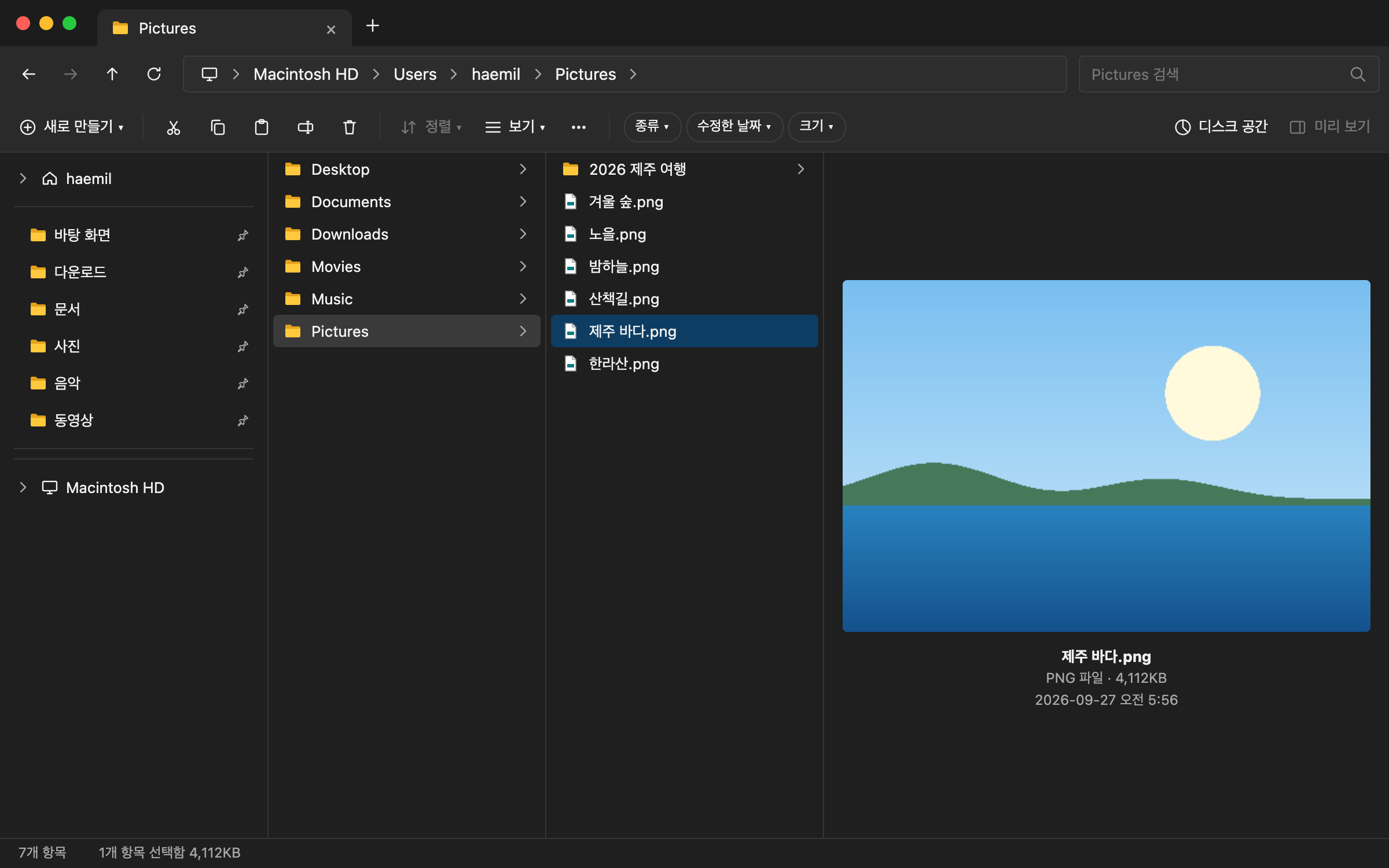Open the 크기 filter dropdown
Screen dimensions: 1389x868
817,127
